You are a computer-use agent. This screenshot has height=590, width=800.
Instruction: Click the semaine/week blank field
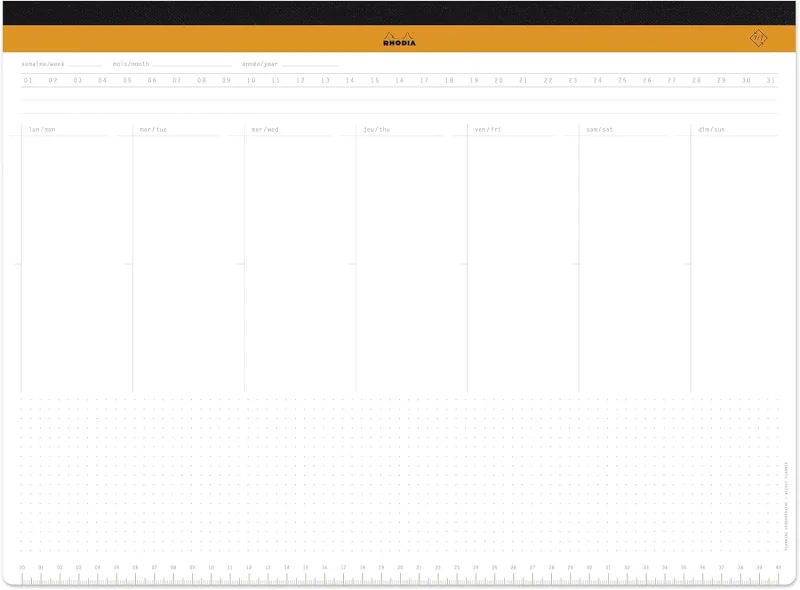(85, 64)
